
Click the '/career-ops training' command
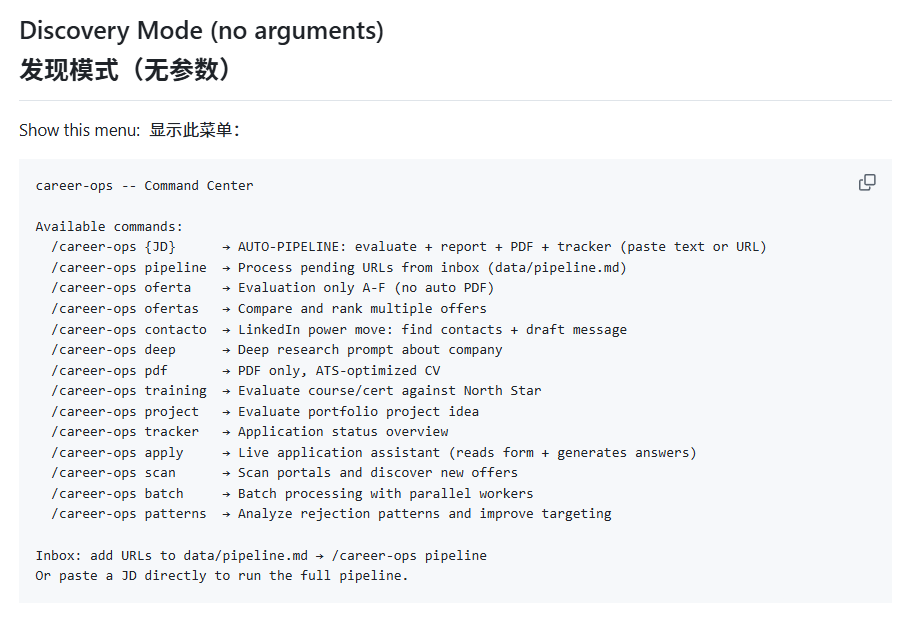129,391
